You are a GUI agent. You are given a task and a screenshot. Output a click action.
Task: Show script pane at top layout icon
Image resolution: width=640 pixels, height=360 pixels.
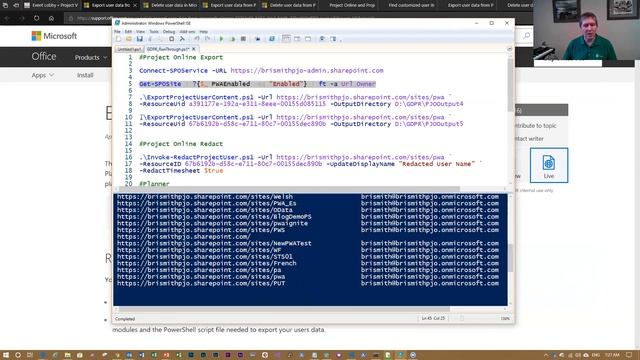286,39
